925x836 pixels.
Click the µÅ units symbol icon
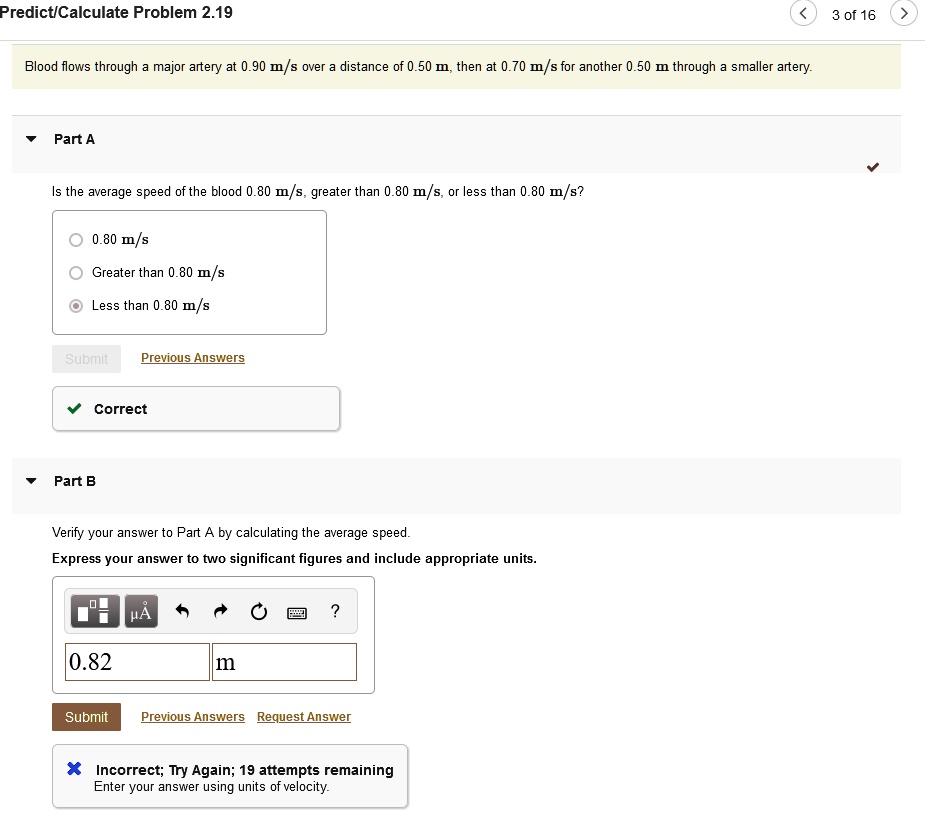(x=141, y=611)
